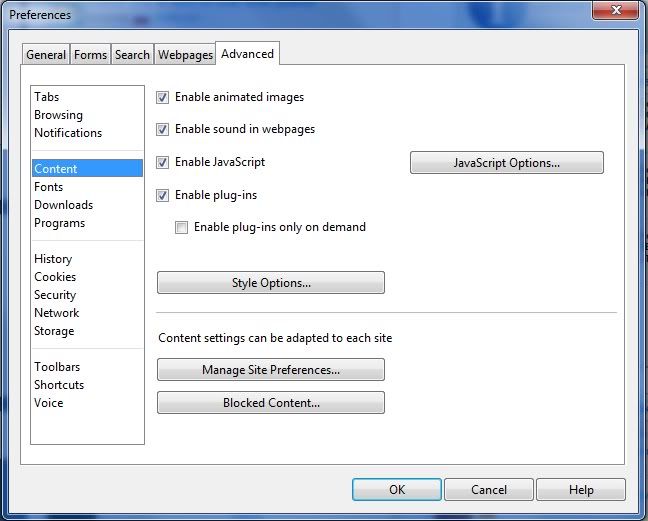This screenshot has height=521, width=648.
Task: Open JavaScript Options dialog
Action: coord(506,163)
